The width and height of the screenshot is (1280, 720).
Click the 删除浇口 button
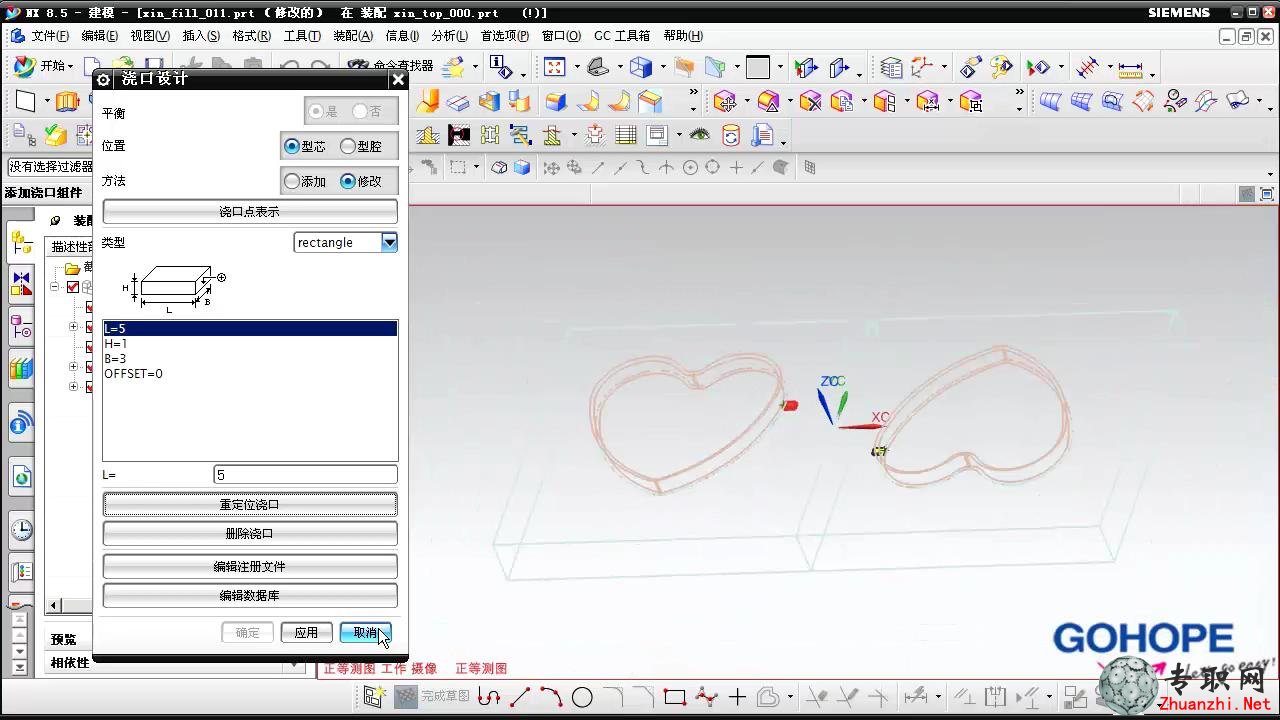250,534
